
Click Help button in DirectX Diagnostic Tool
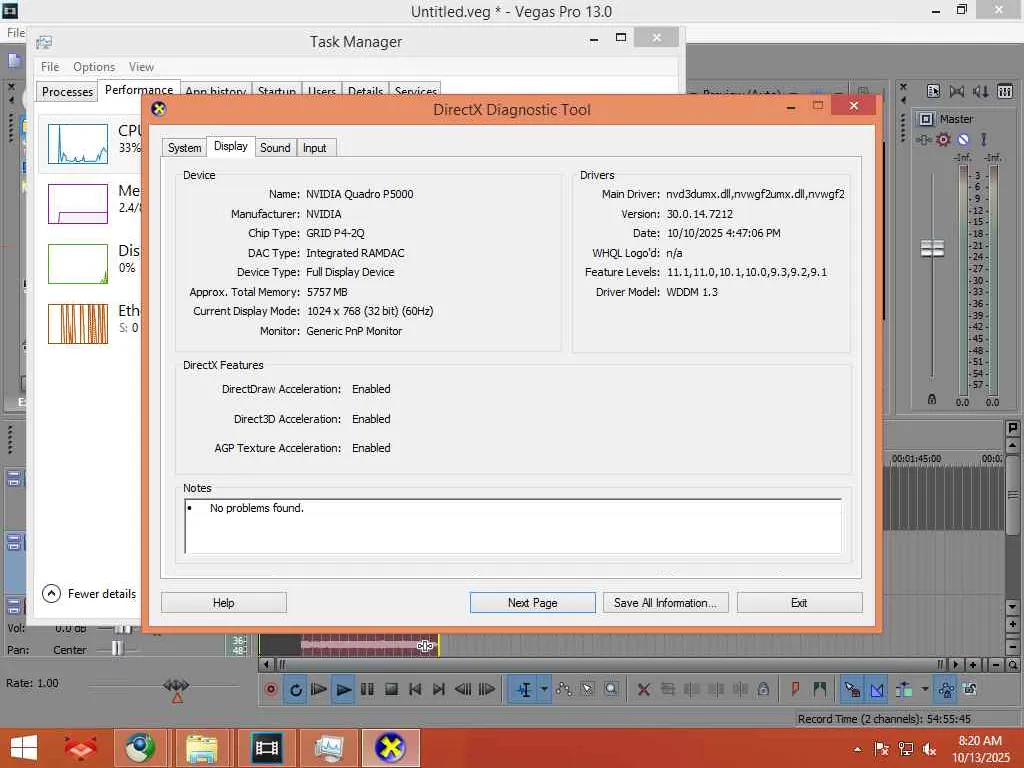[x=223, y=603]
